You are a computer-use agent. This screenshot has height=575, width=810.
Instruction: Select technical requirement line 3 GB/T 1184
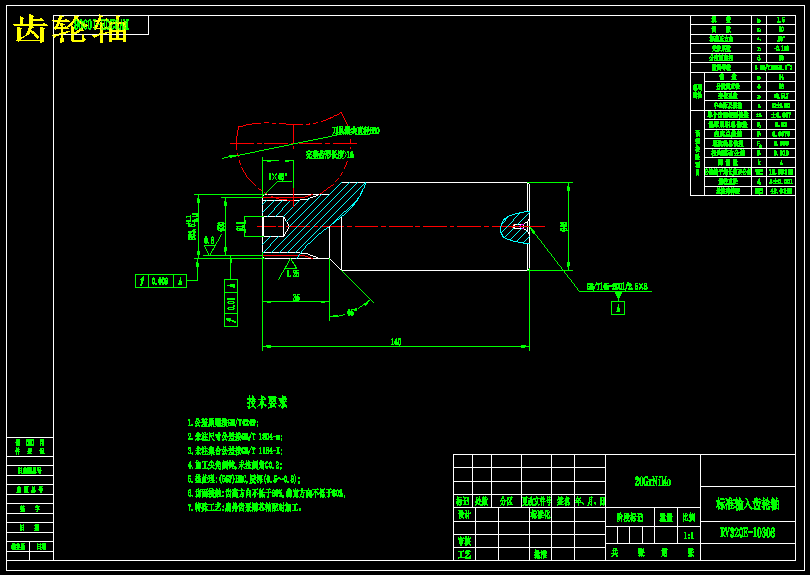pos(235,450)
